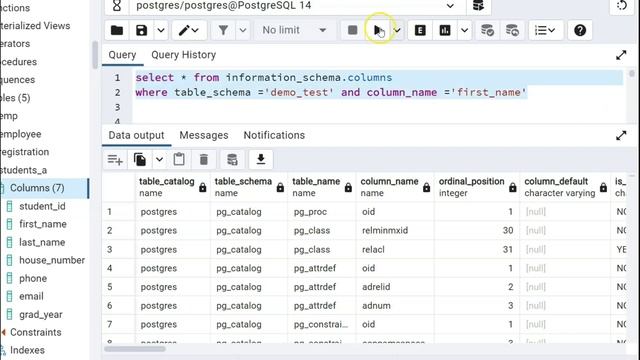Viewport: 640px width, 360px height.
Task: Switch to the Query tab
Action: pyautogui.click(x=122, y=55)
